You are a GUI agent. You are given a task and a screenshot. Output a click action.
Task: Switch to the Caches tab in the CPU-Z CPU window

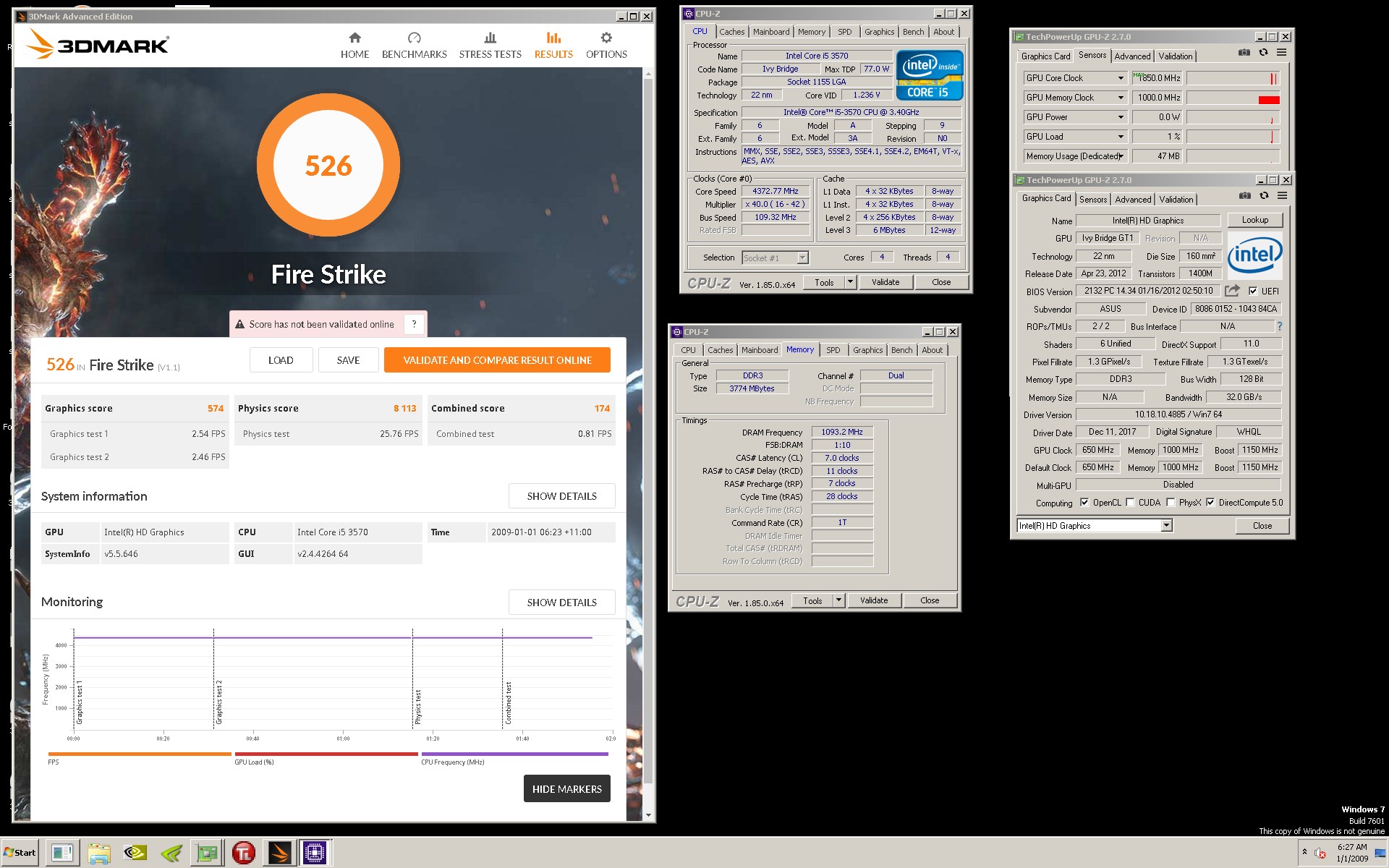tap(732, 32)
